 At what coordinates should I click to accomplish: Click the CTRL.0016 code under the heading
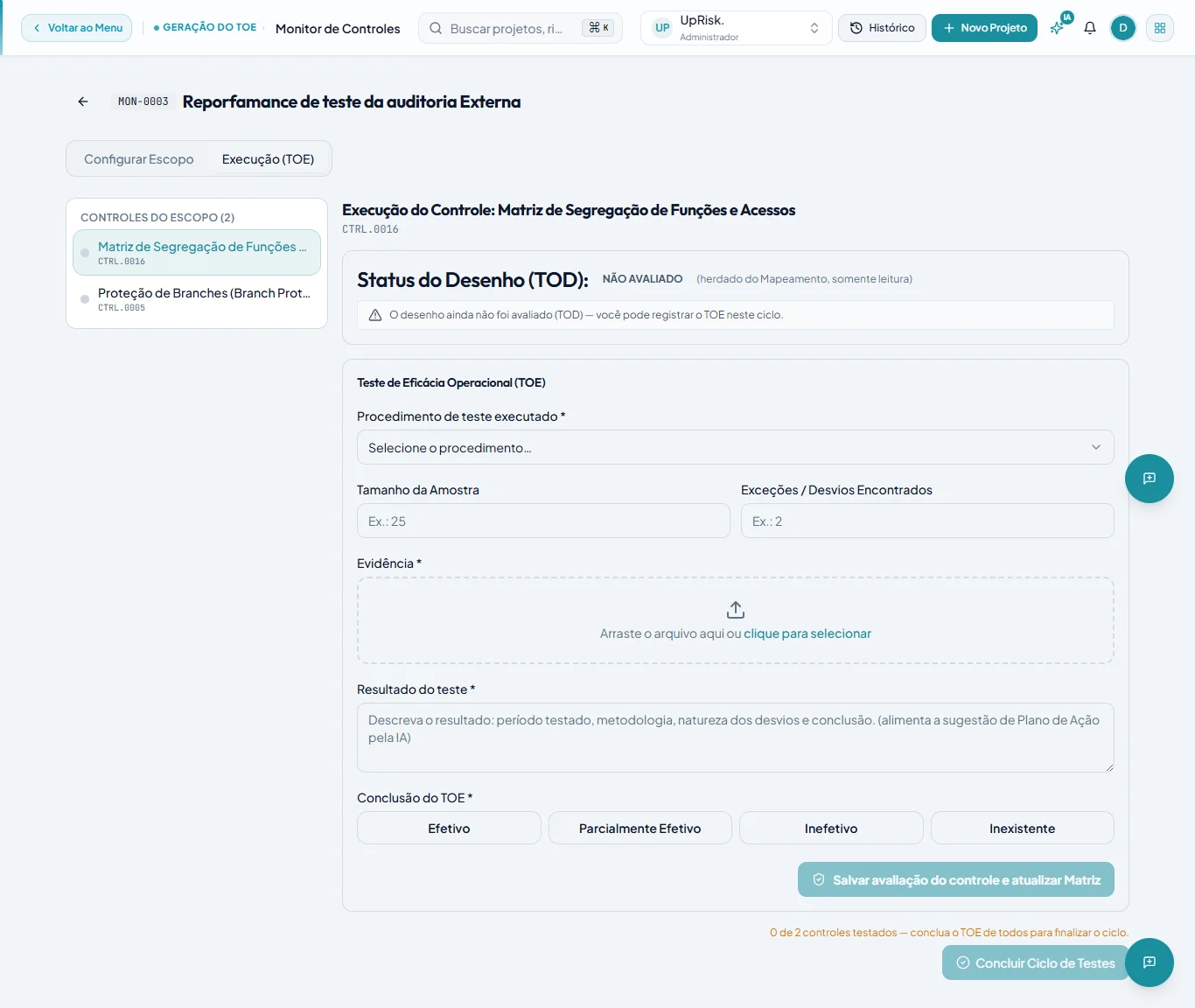(370, 229)
